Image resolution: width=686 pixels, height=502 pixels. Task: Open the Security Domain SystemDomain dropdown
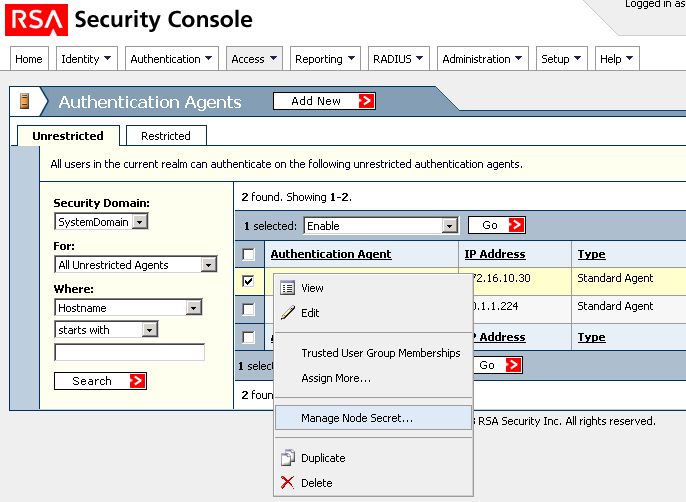pyautogui.click(x=101, y=221)
